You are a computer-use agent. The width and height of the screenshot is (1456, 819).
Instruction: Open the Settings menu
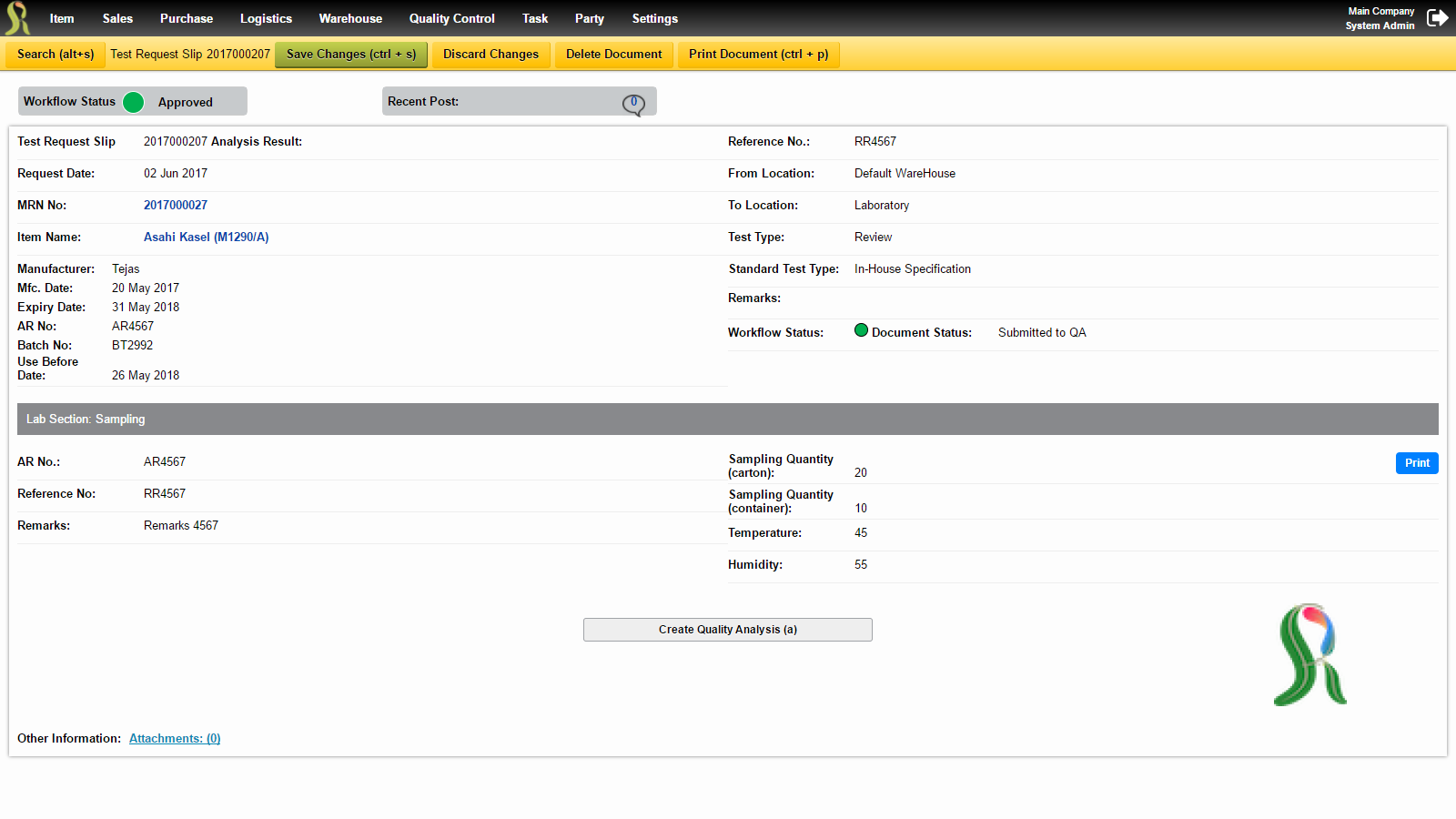click(654, 18)
